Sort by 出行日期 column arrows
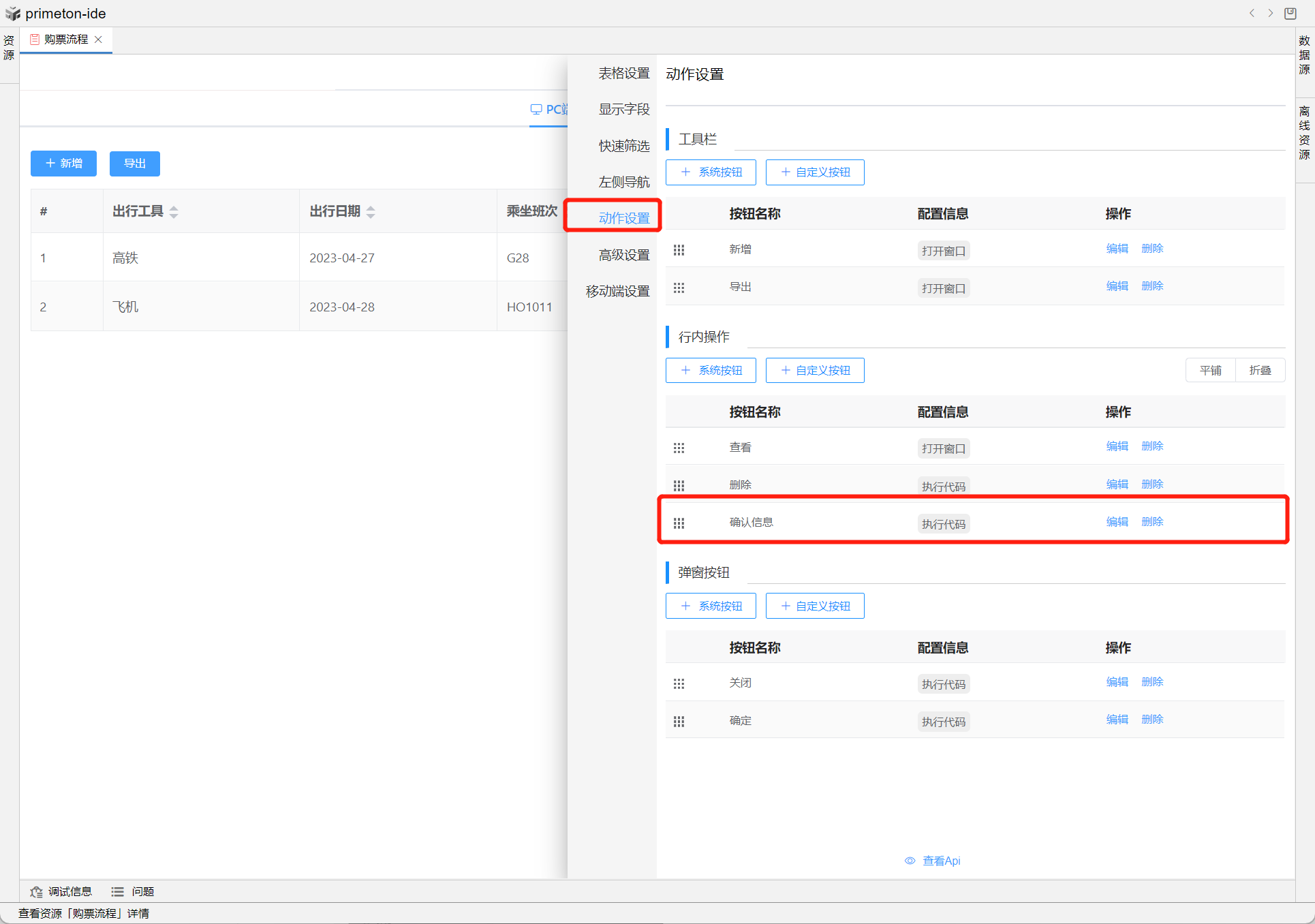Image resolution: width=1315 pixels, height=924 pixels. [x=371, y=212]
